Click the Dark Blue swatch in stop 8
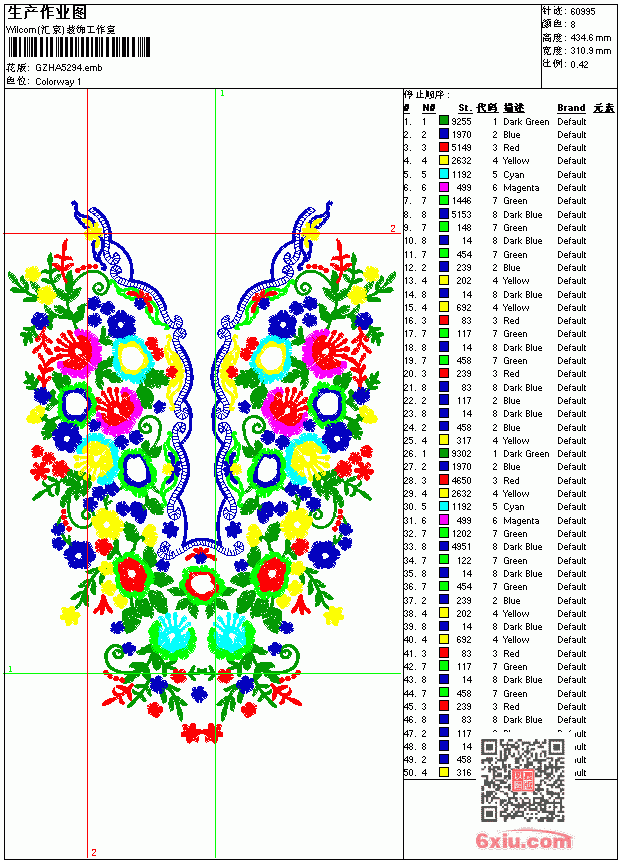This screenshot has height=860, width=620. [444, 214]
